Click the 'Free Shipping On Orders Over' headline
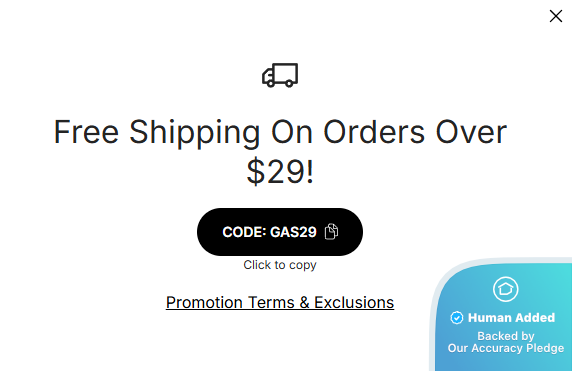Viewport: 572px width, 371px height. click(280, 132)
